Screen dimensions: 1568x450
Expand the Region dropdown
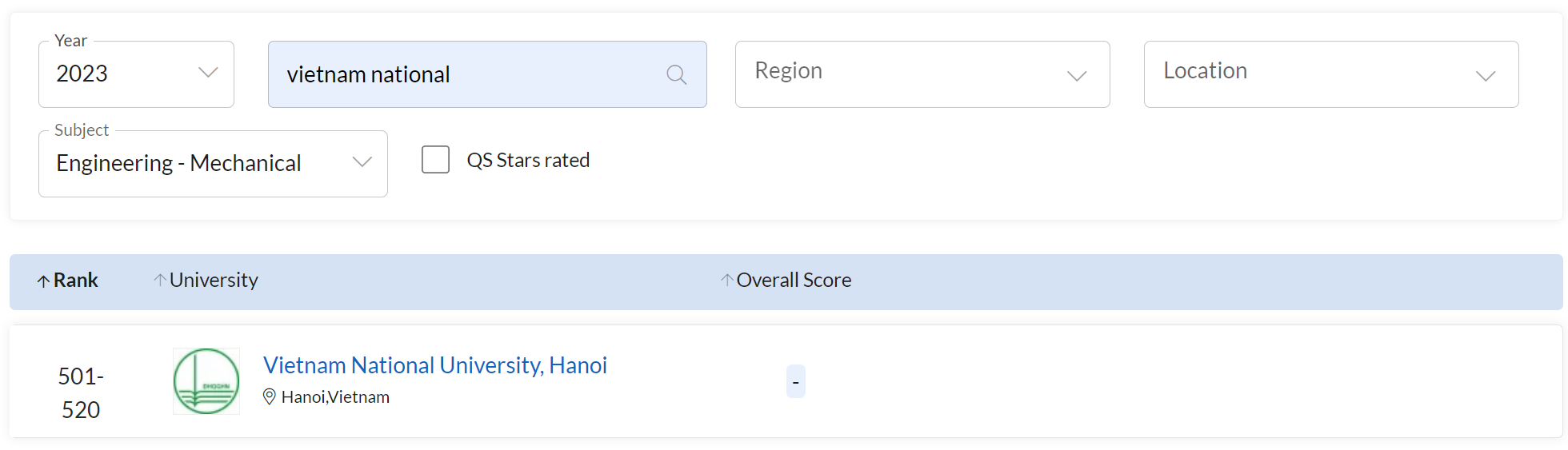coord(922,74)
